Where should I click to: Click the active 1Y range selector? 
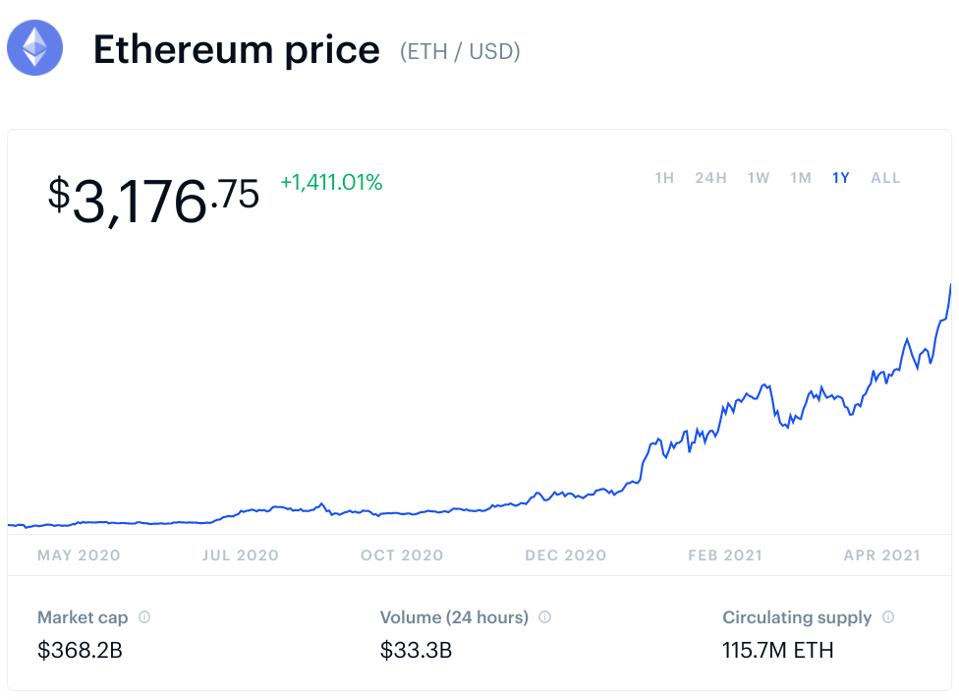coord(838,177)
